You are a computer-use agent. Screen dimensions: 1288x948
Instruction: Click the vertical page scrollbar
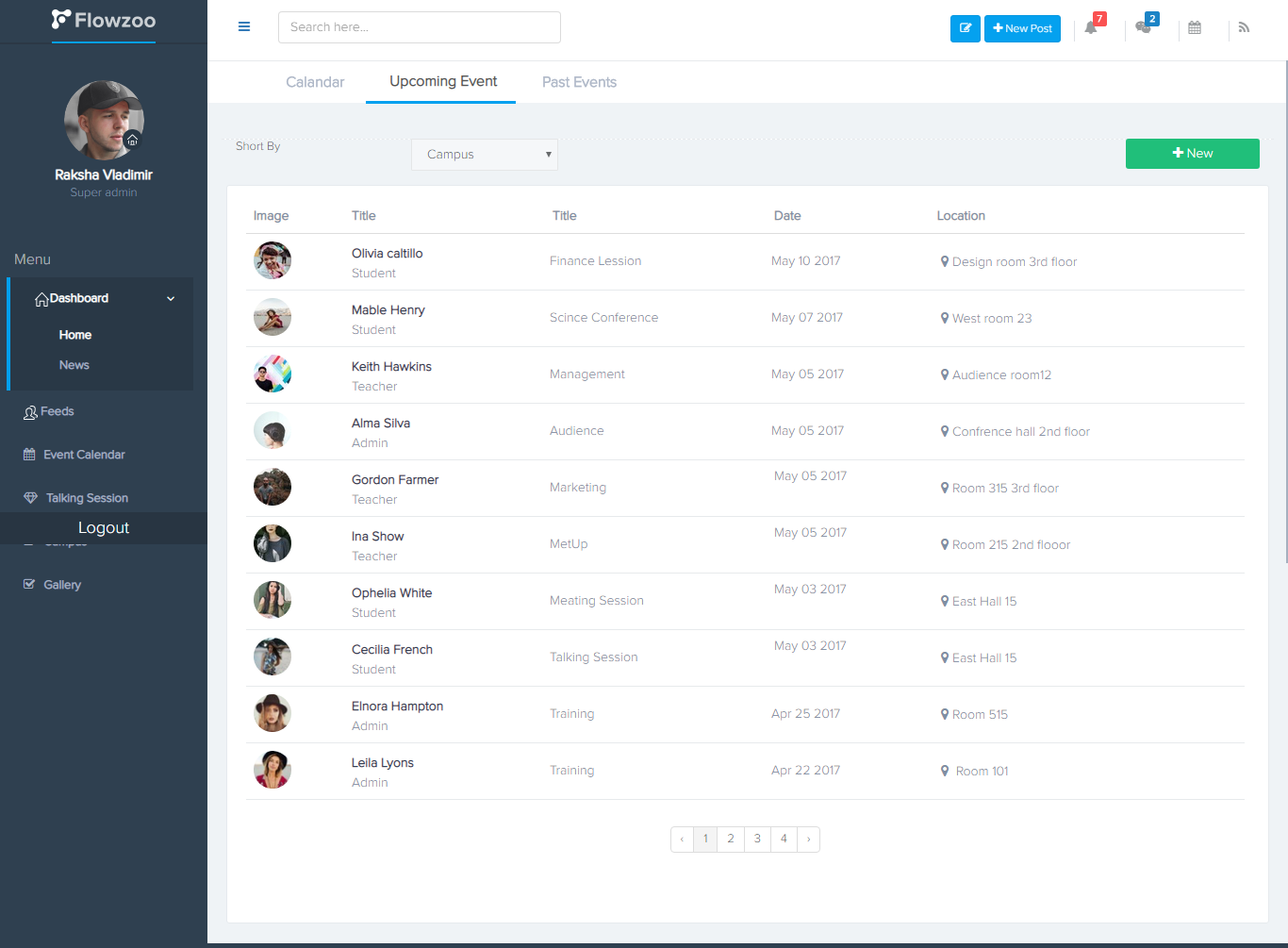tap(1286, 311)
